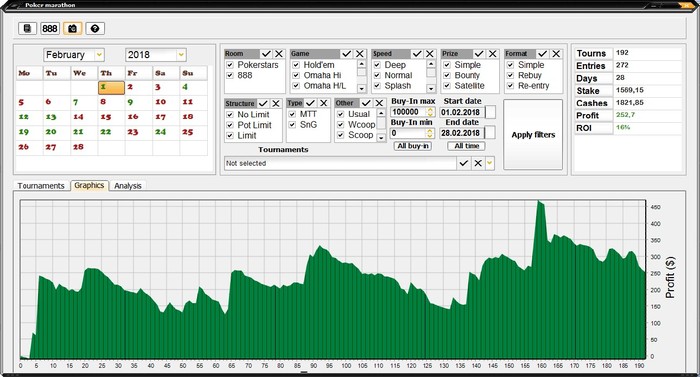This screenshot has height=377, width=700.
Task: Toggle the Omaha Hi checkbox
Action: pyautogui.click(x=296, y=75)
